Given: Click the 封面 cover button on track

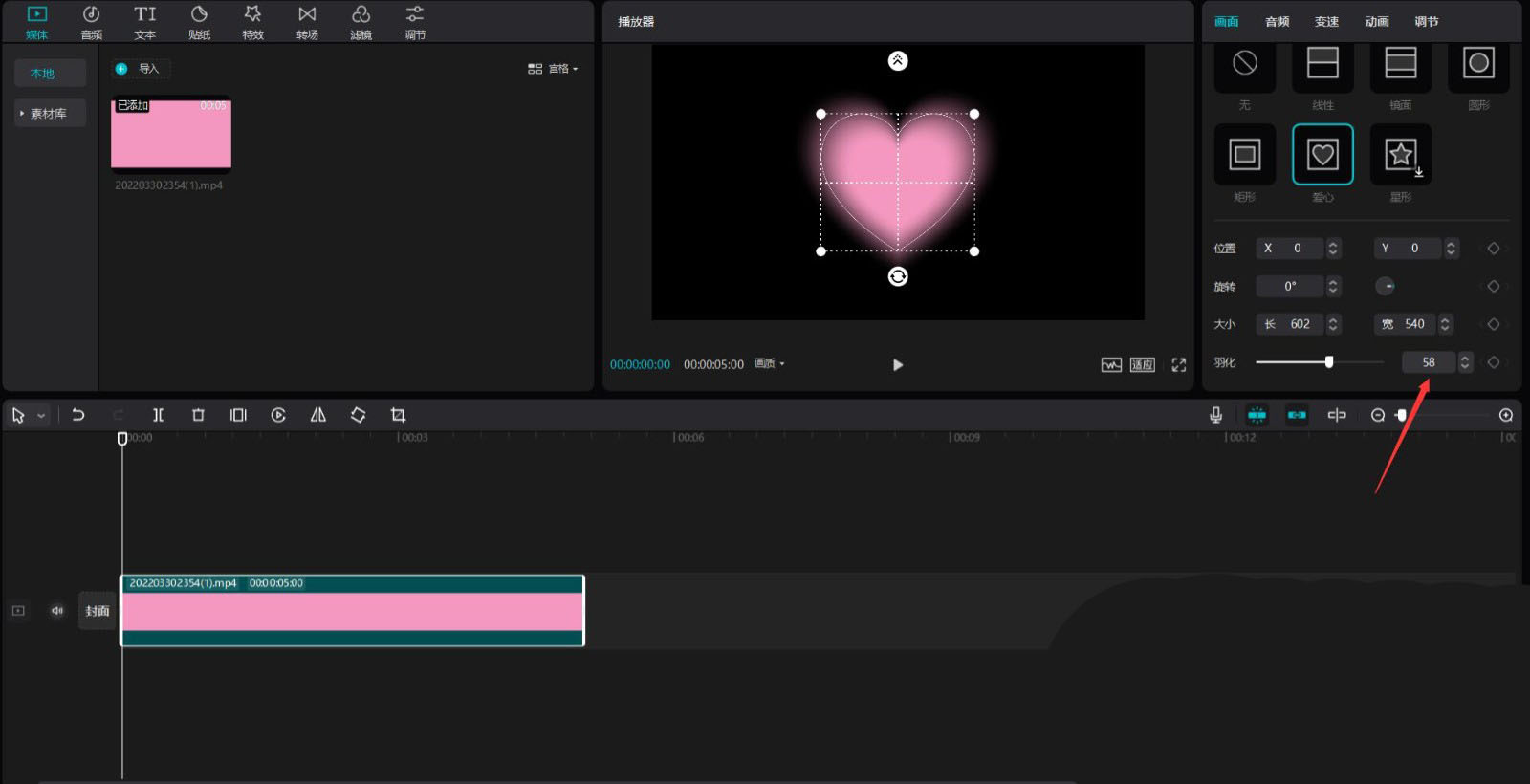Looking at the screenshot, I should [97, 611].
